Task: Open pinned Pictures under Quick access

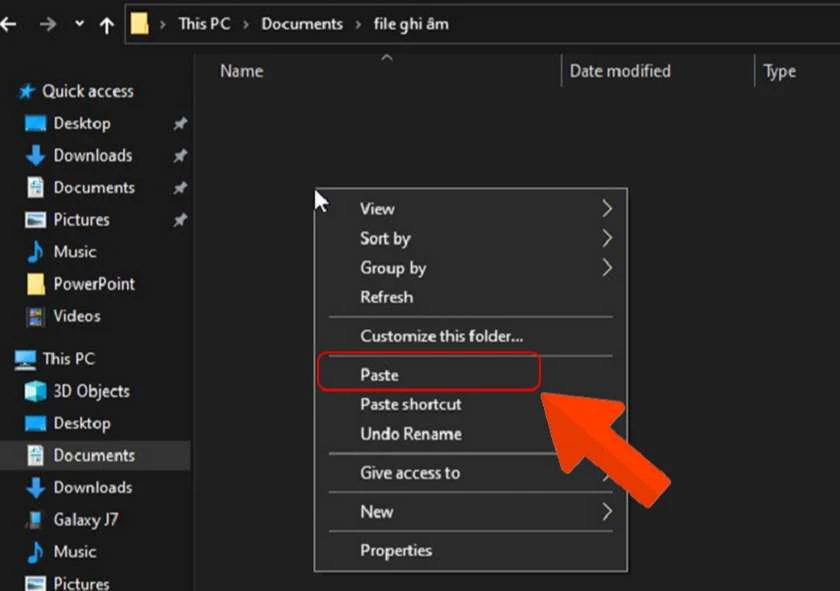Action: click(x=81, y=220)
